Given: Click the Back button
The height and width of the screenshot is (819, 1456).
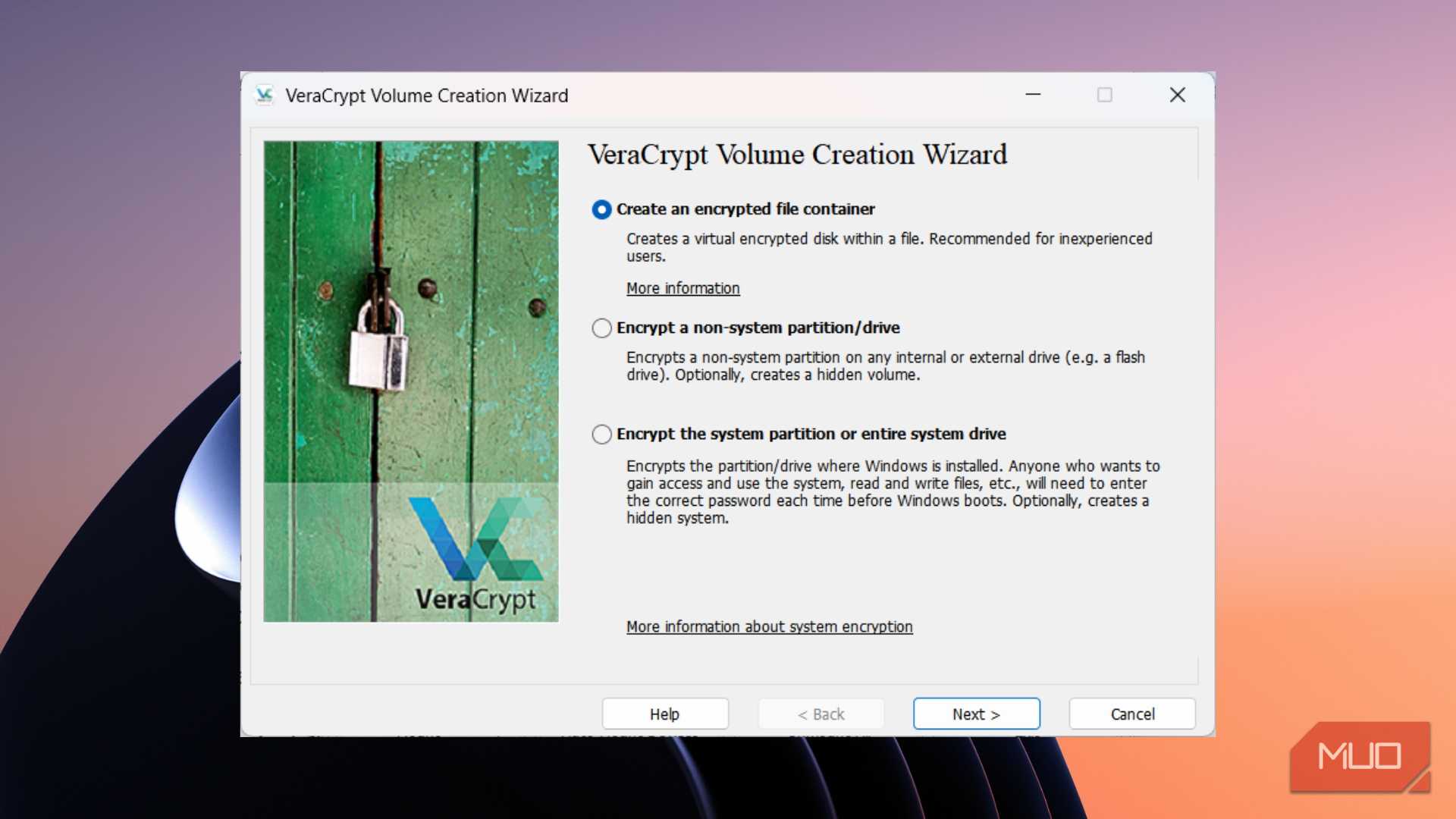Looking at the screenshot, I should [x=821, y=714].
